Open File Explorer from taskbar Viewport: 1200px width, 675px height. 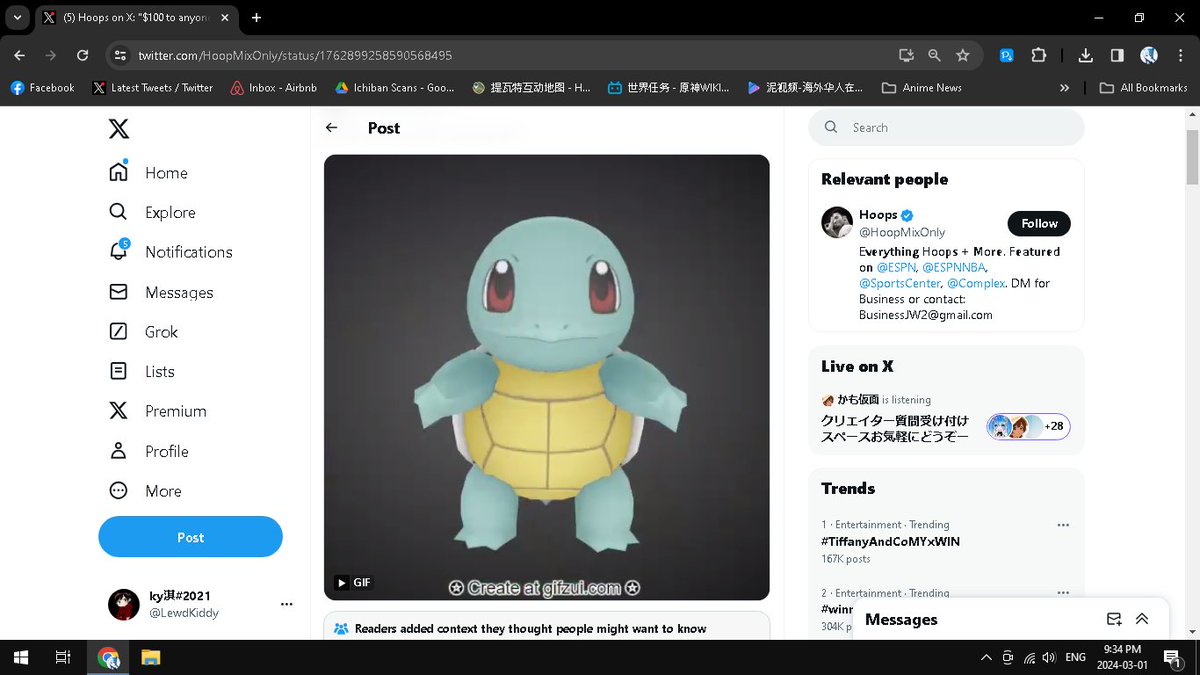(x=150, y=657)
